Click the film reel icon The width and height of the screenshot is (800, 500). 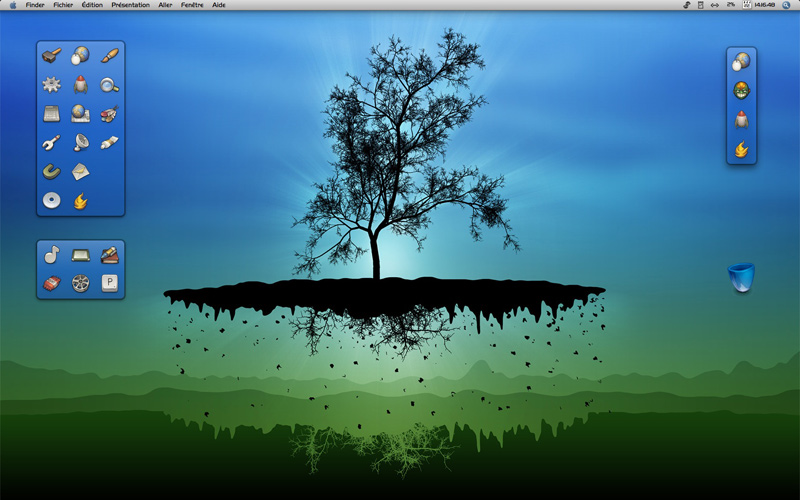pos(81,283)
